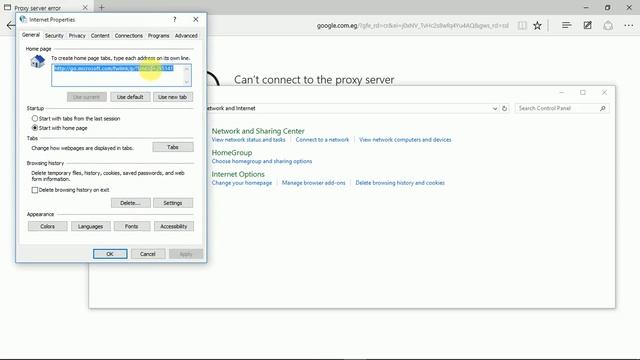Switch to the General tab
Screen dimensions: 640x360
(x=31, y=35)
